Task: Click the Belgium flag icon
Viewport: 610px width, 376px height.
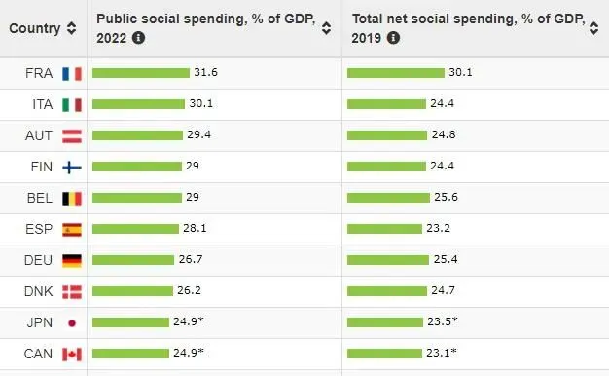Action: pos(72,199)
